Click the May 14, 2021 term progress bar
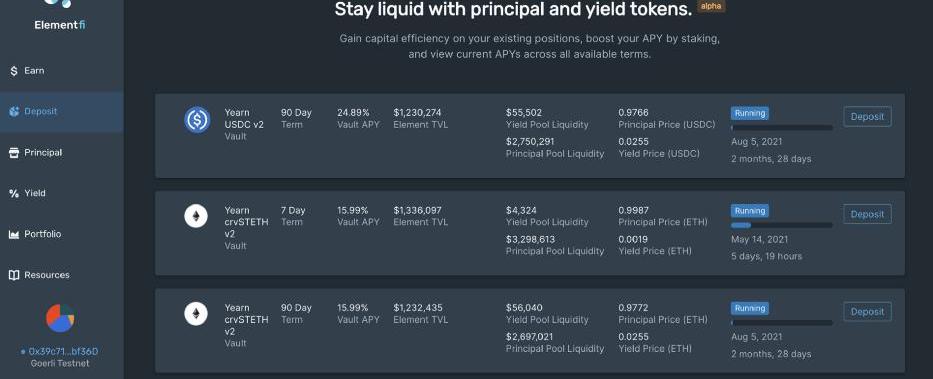 (782, 225)
